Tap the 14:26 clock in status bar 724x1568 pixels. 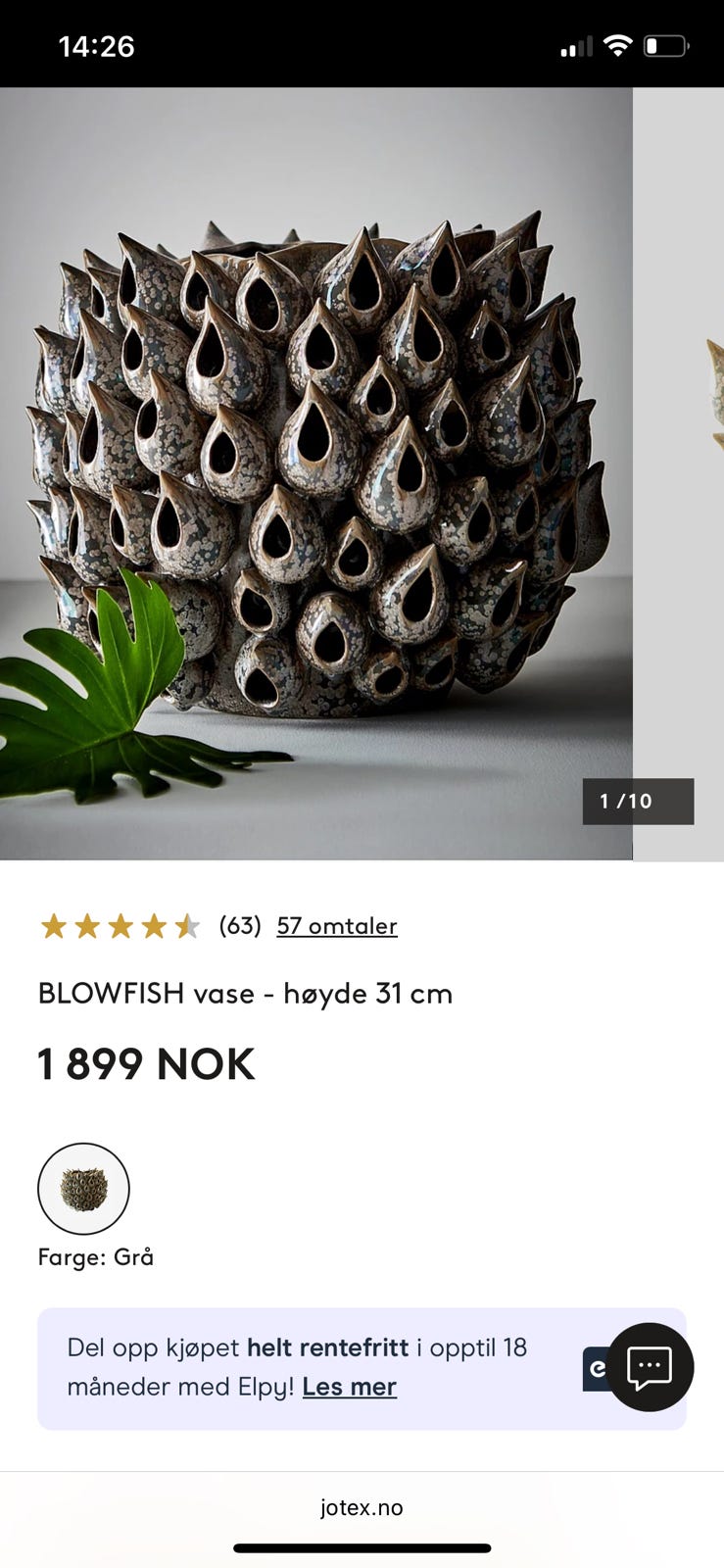point(96,46)
